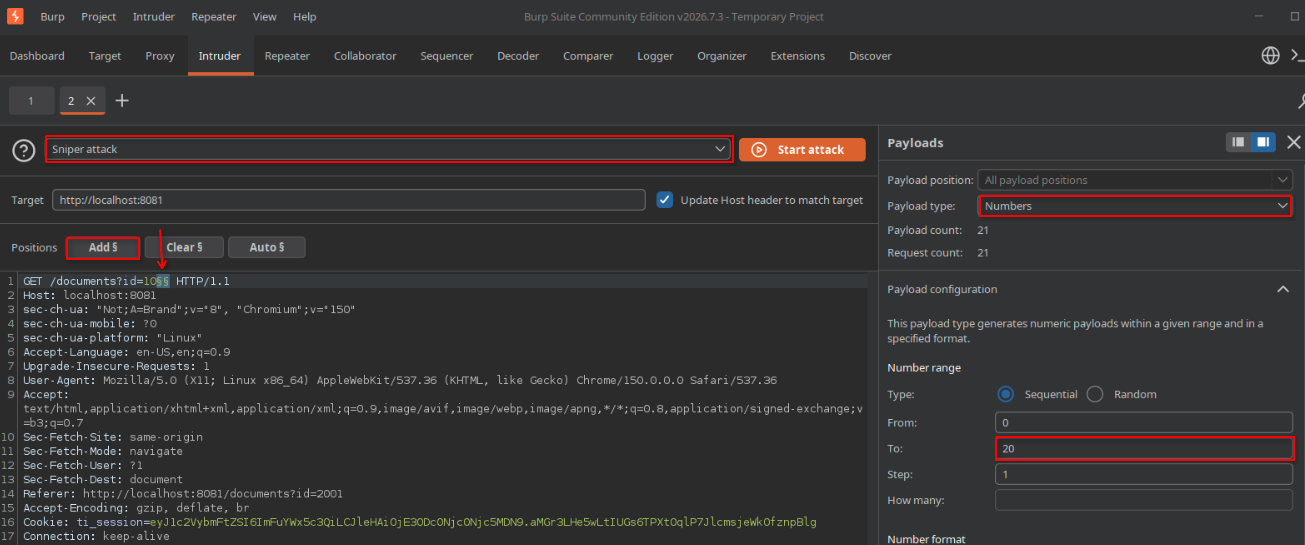Click the Clear § button
The height and width of the screenshot is (545, 1305).
184,247
